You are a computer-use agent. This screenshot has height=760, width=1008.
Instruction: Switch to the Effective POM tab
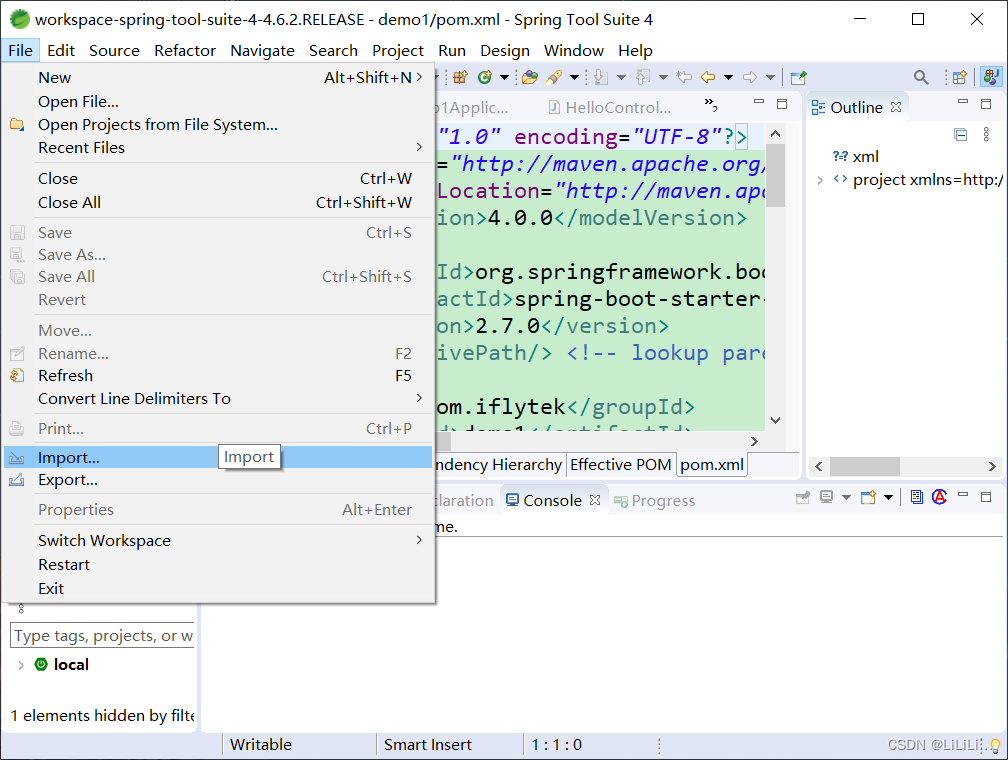click(620, 465)
